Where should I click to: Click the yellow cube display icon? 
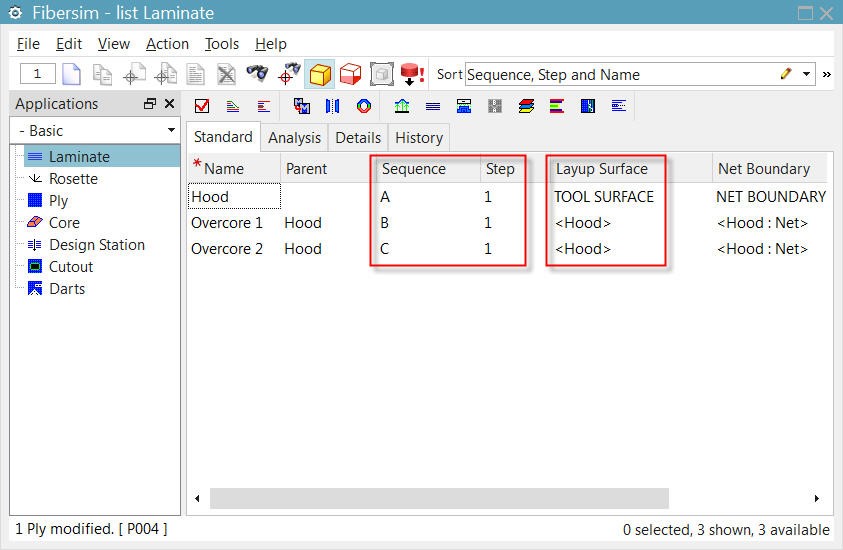pos(320,74)
